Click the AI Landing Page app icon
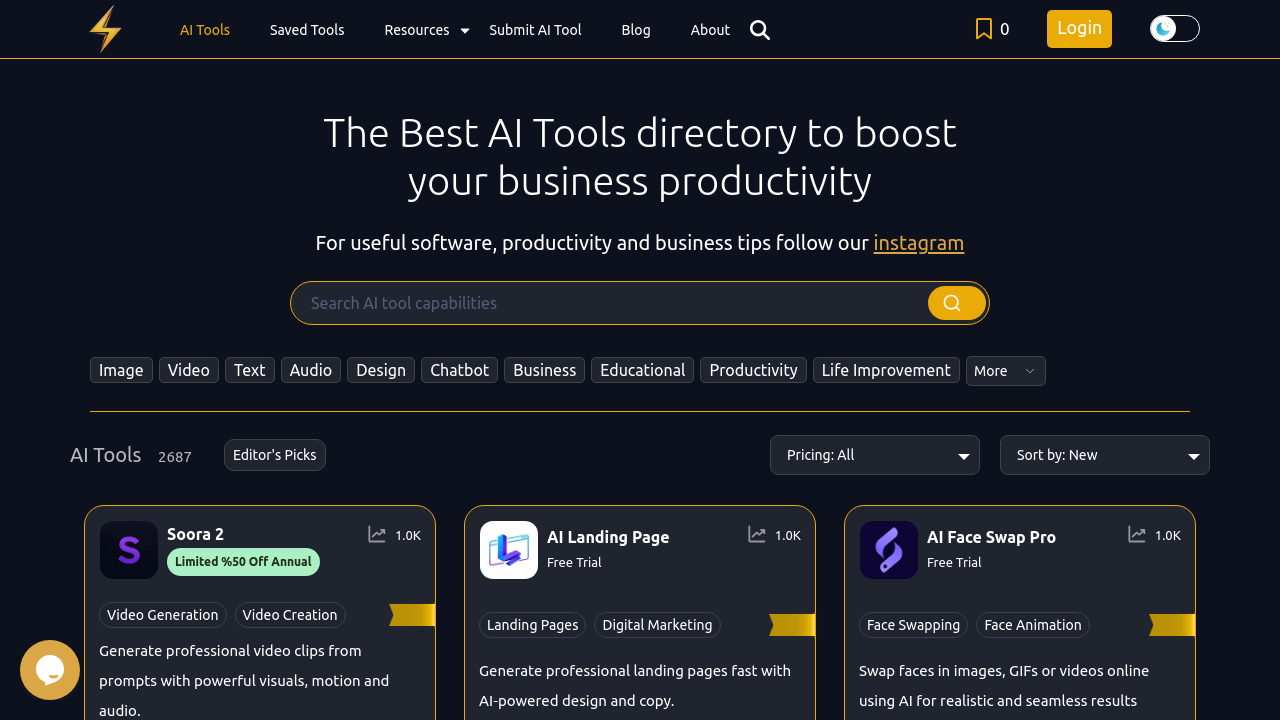1280x720 pixels. 509,550
